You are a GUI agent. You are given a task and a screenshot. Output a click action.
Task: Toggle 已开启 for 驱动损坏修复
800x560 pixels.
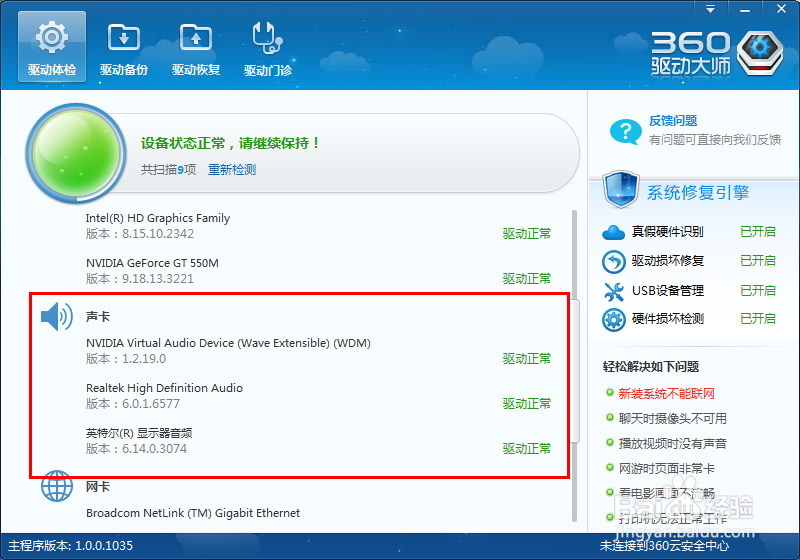coord(758,261)
